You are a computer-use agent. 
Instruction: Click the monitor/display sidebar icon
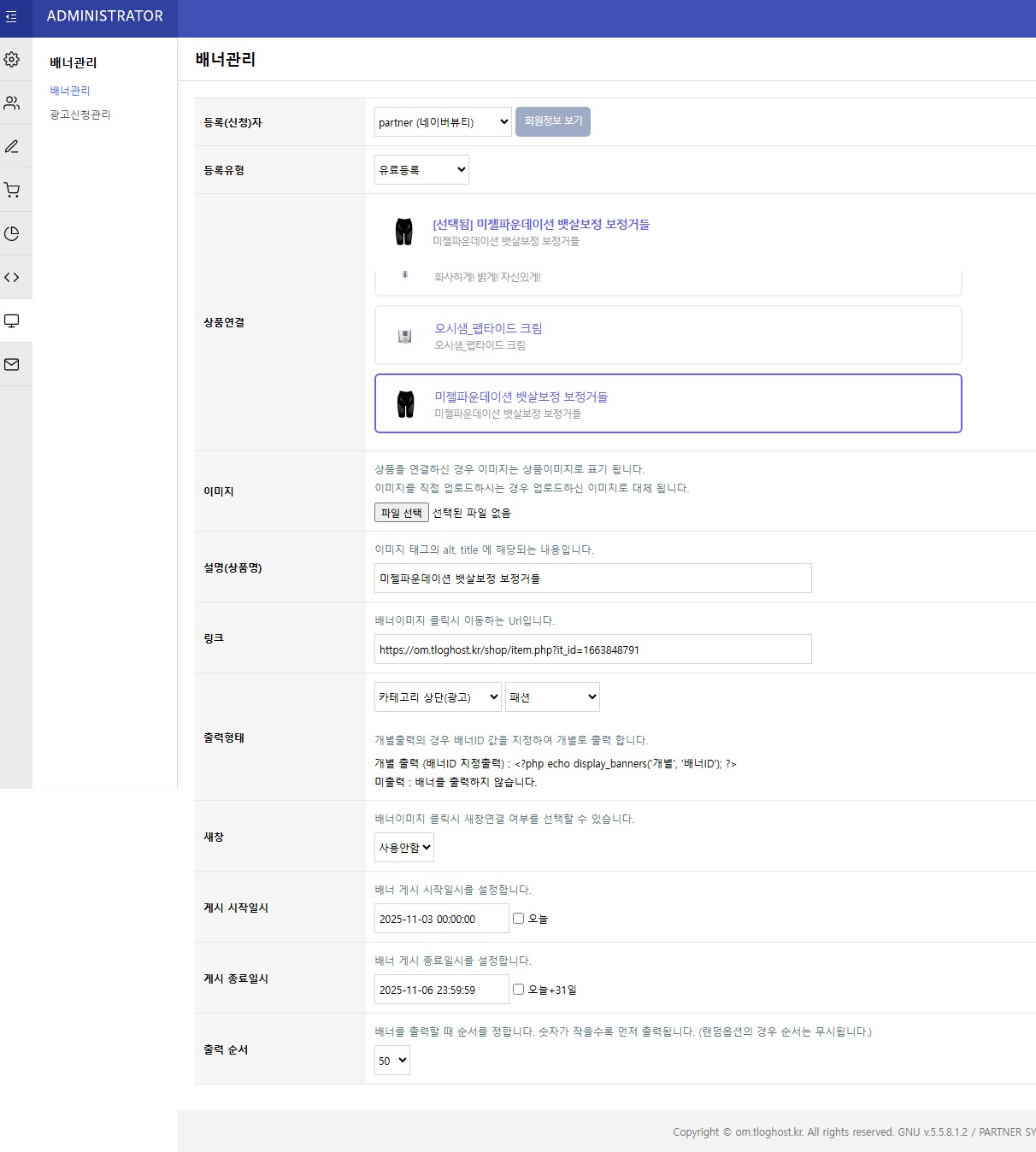pyautogui.click(x=13, y=320)
